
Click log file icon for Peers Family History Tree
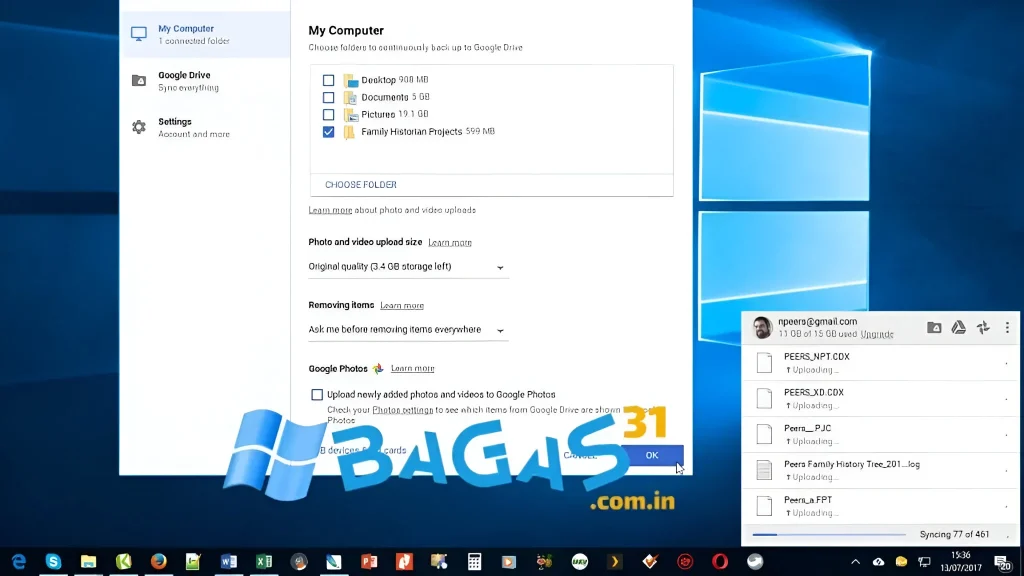click(x=764, y=470)
